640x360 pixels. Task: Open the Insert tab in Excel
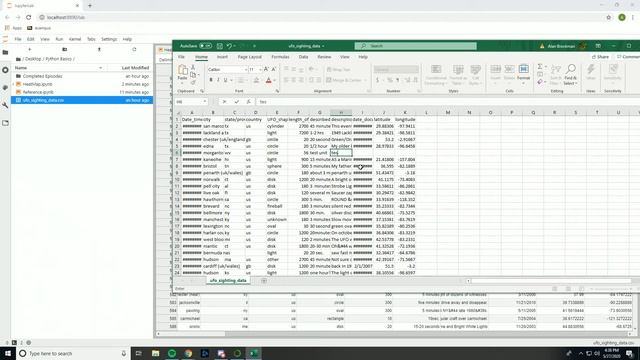222,57
